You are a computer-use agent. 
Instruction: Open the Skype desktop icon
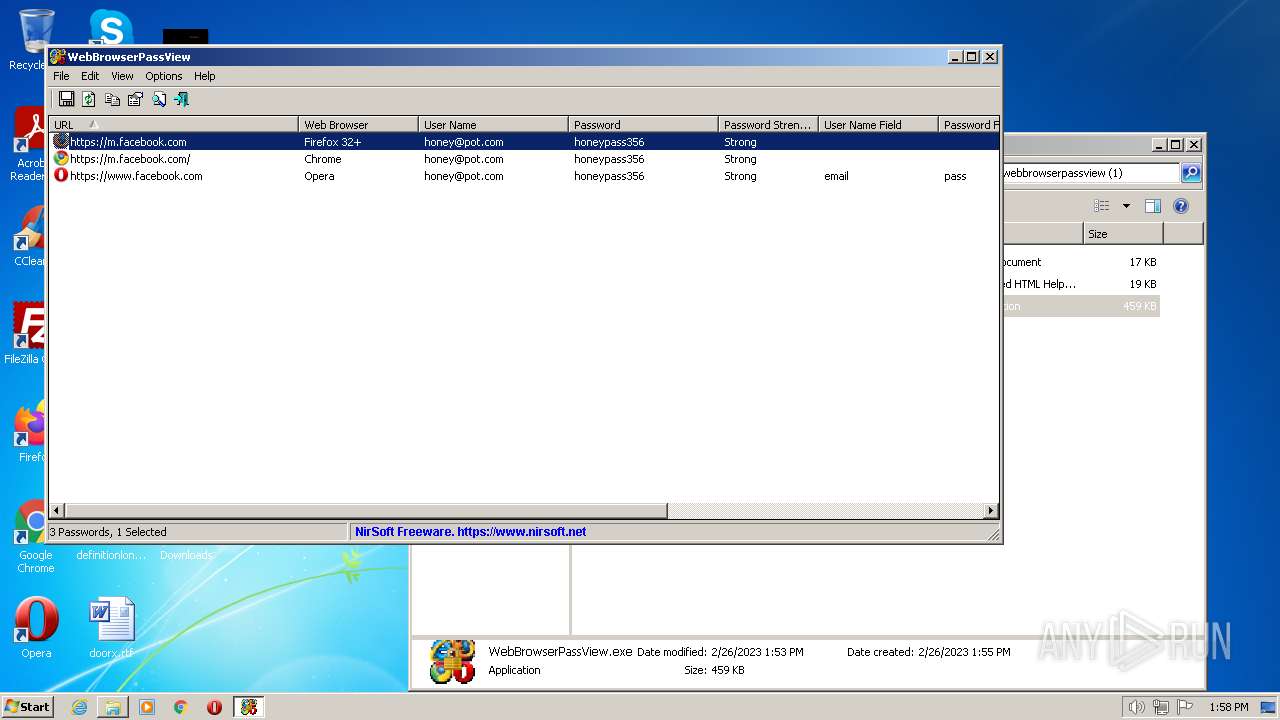(x=111, y=28)
